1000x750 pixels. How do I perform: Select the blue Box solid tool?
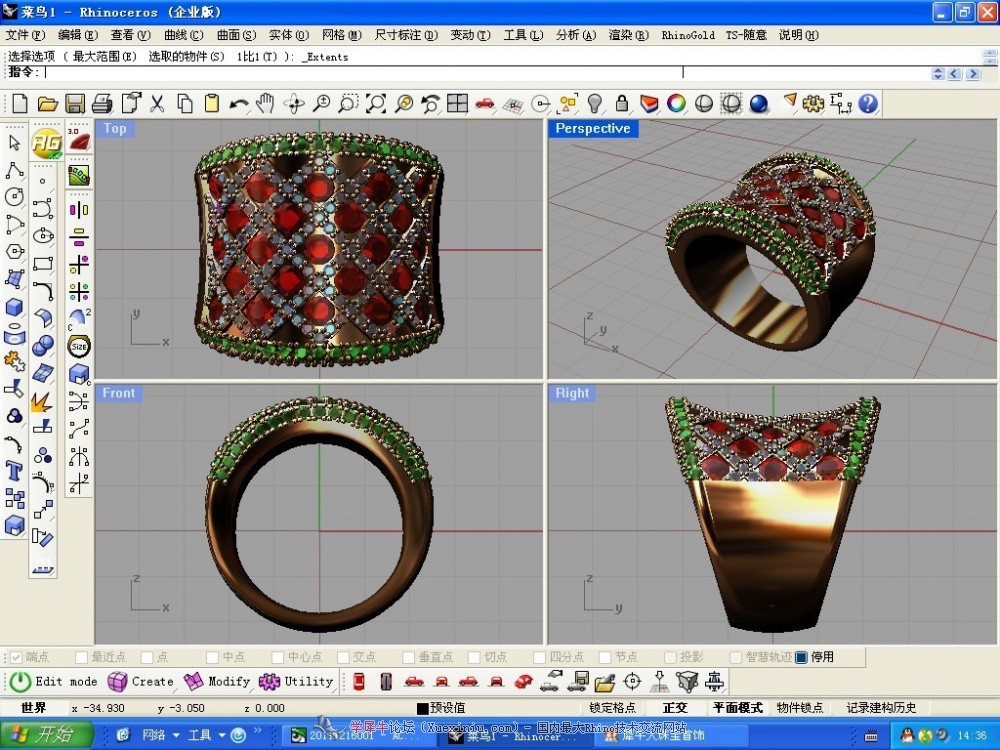14,307
